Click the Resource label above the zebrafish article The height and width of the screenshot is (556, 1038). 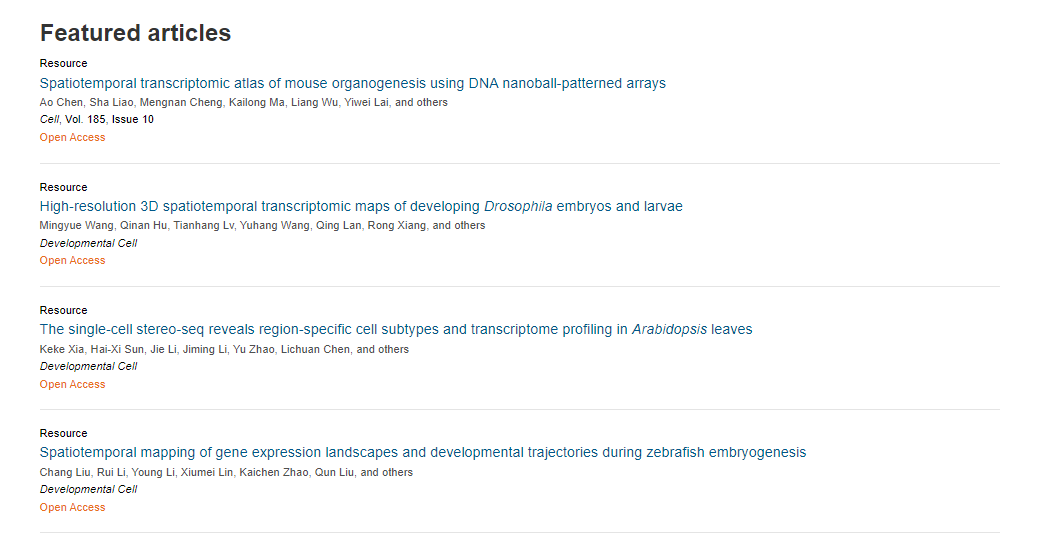pos(64,434)
